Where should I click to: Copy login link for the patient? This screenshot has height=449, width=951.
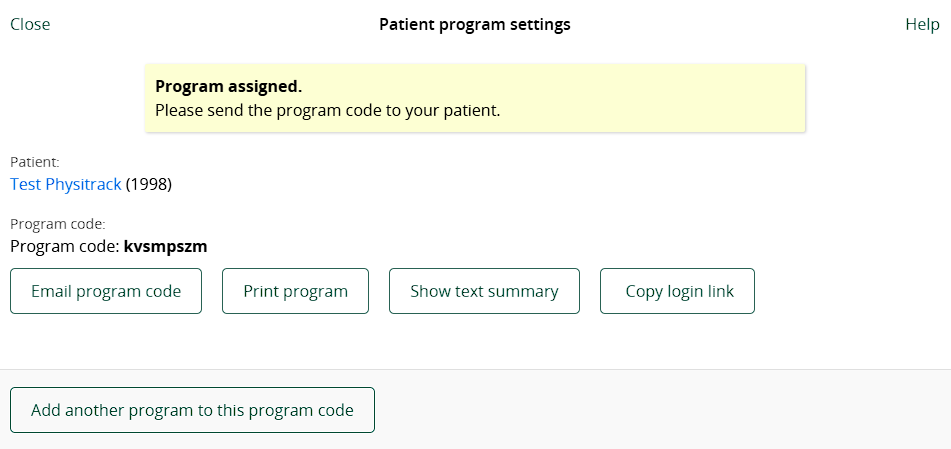click(678, 291)
